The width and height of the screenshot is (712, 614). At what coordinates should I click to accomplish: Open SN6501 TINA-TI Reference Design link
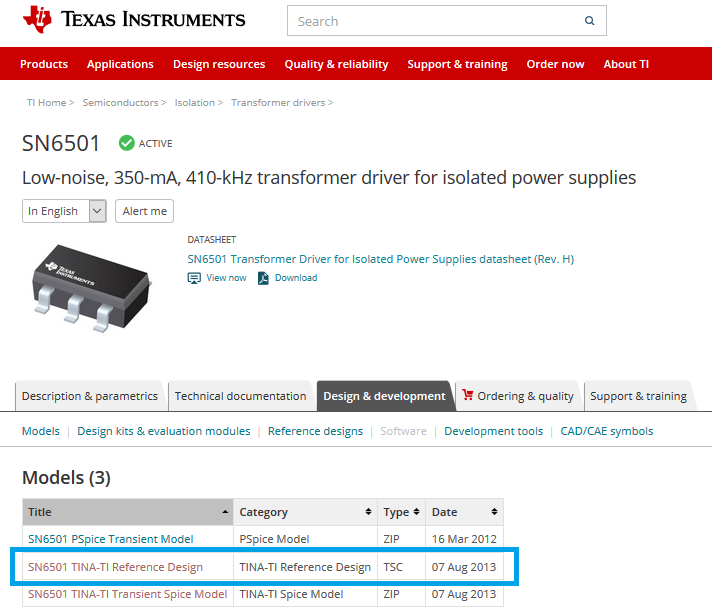coord(115,567)
